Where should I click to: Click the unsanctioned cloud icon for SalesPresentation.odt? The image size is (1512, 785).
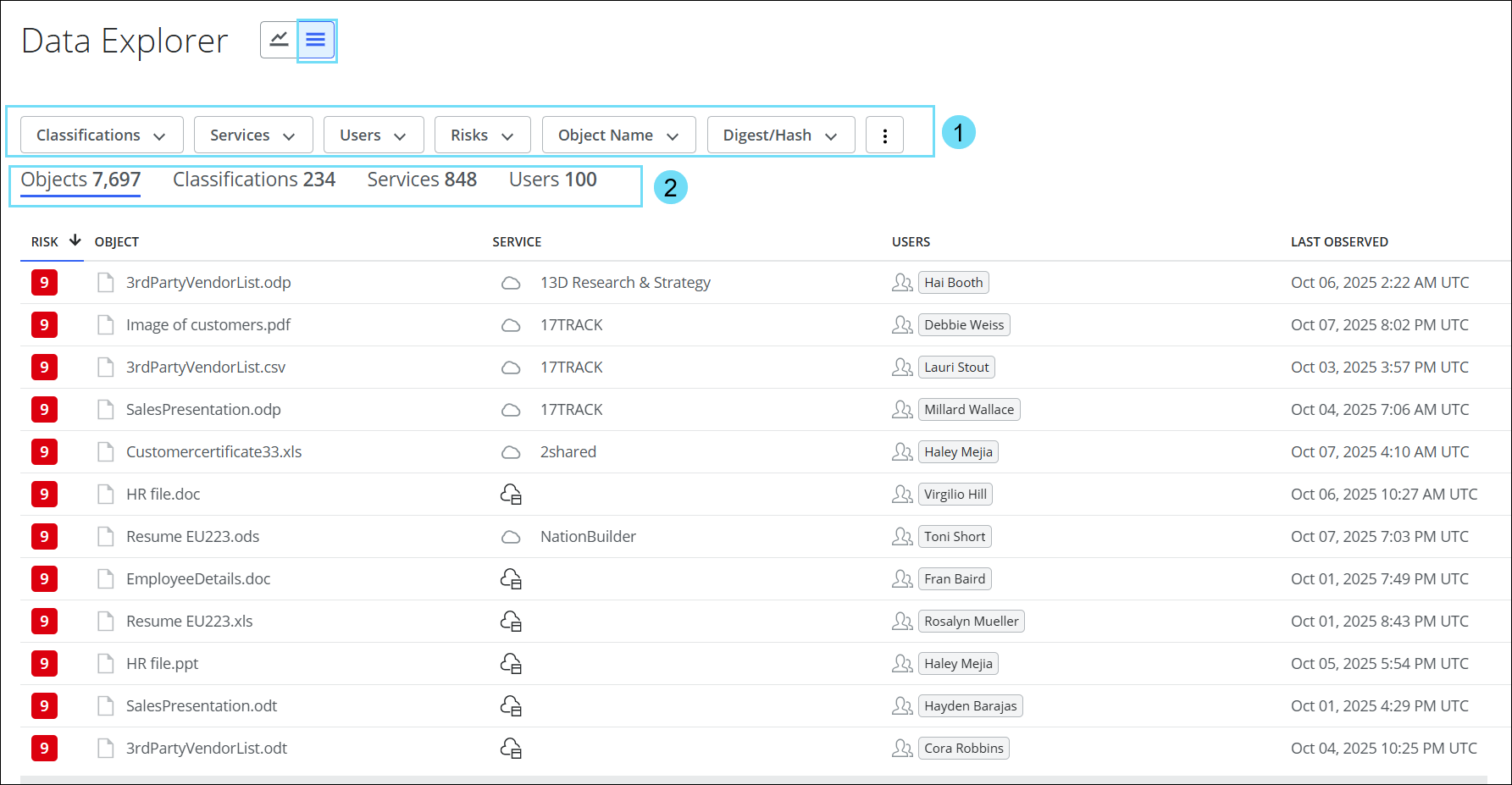(511, 705)
